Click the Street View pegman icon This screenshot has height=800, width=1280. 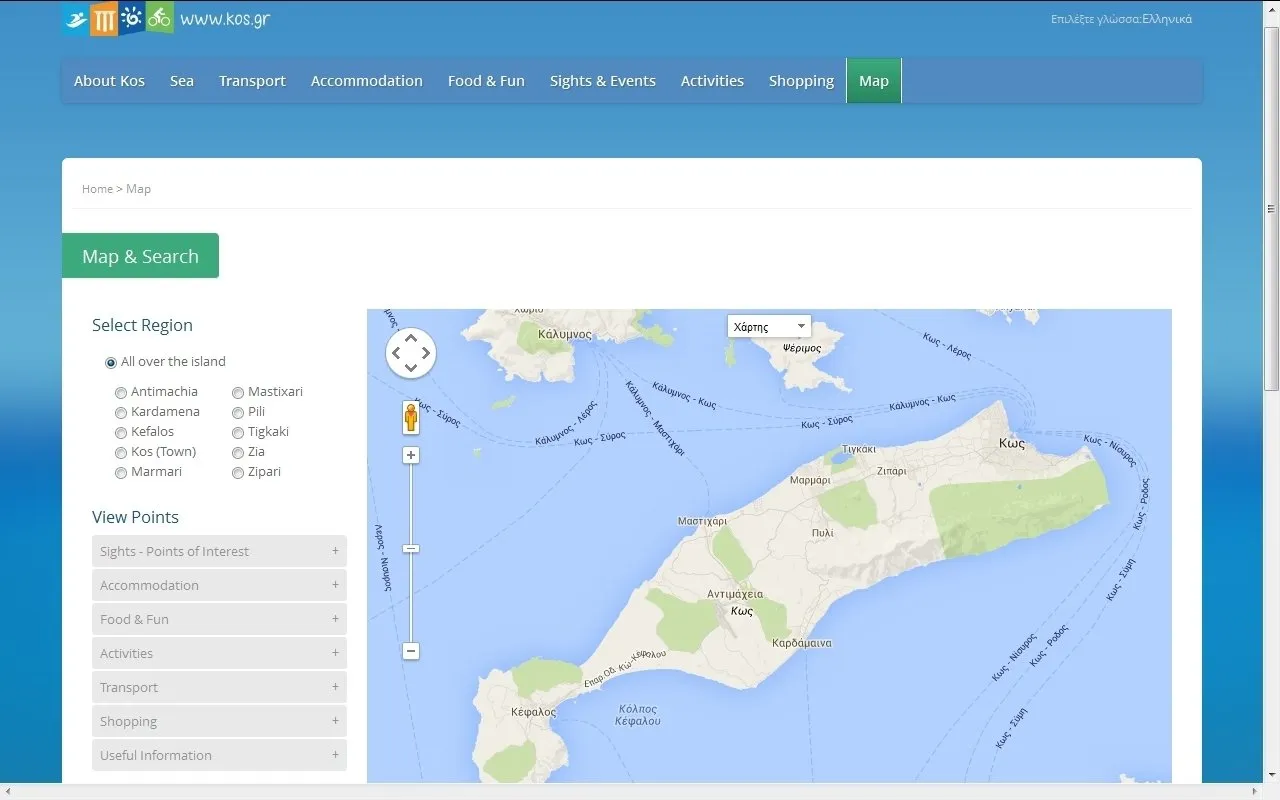pyautogui.click(x=411, y=417)
